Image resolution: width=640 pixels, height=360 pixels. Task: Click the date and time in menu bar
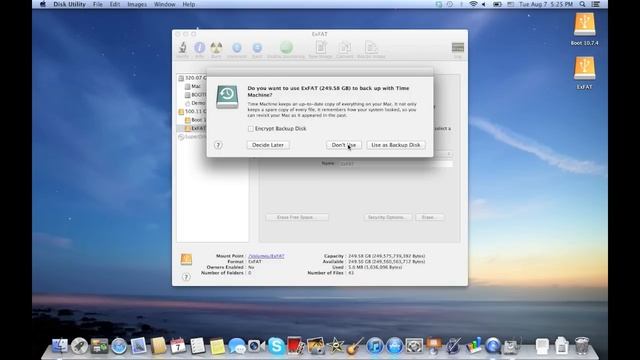[545, 4]
